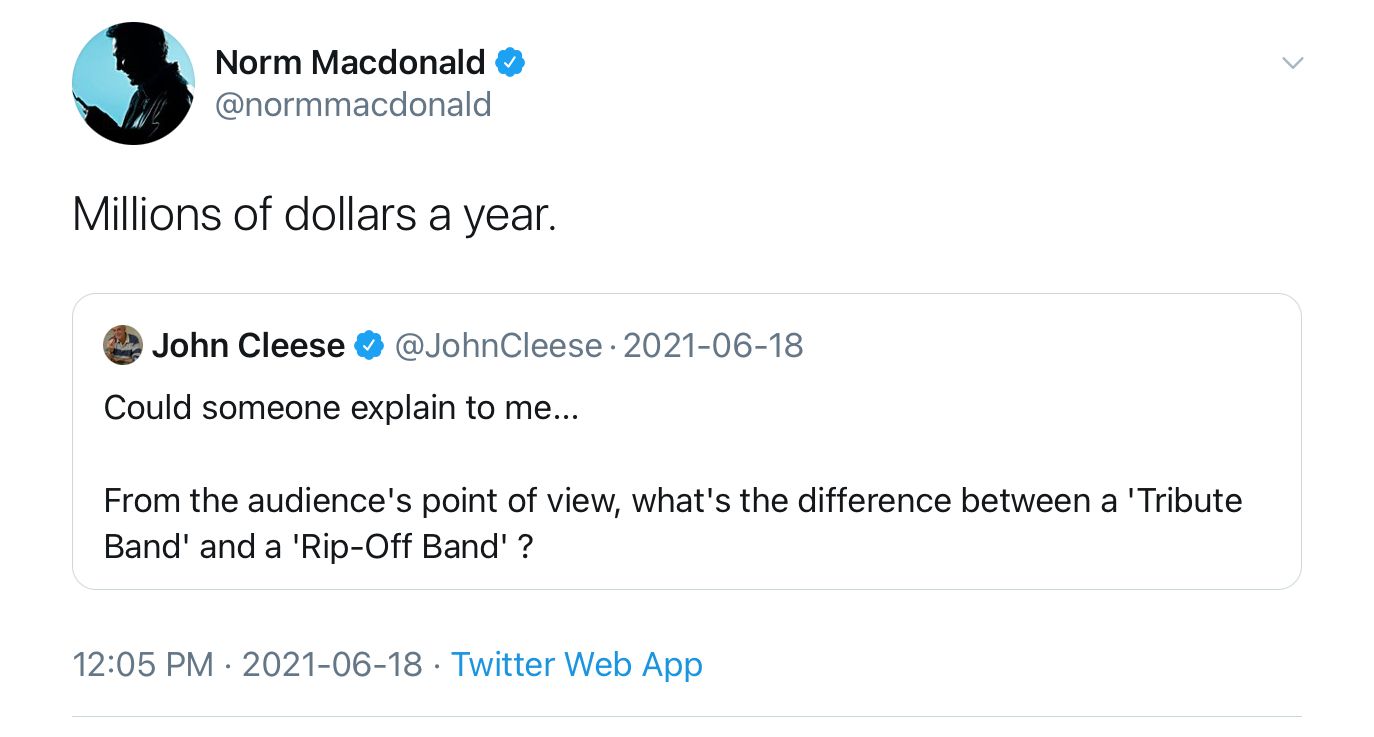Click the 2021-06-18 date below the tweet

tap(332, 664)
